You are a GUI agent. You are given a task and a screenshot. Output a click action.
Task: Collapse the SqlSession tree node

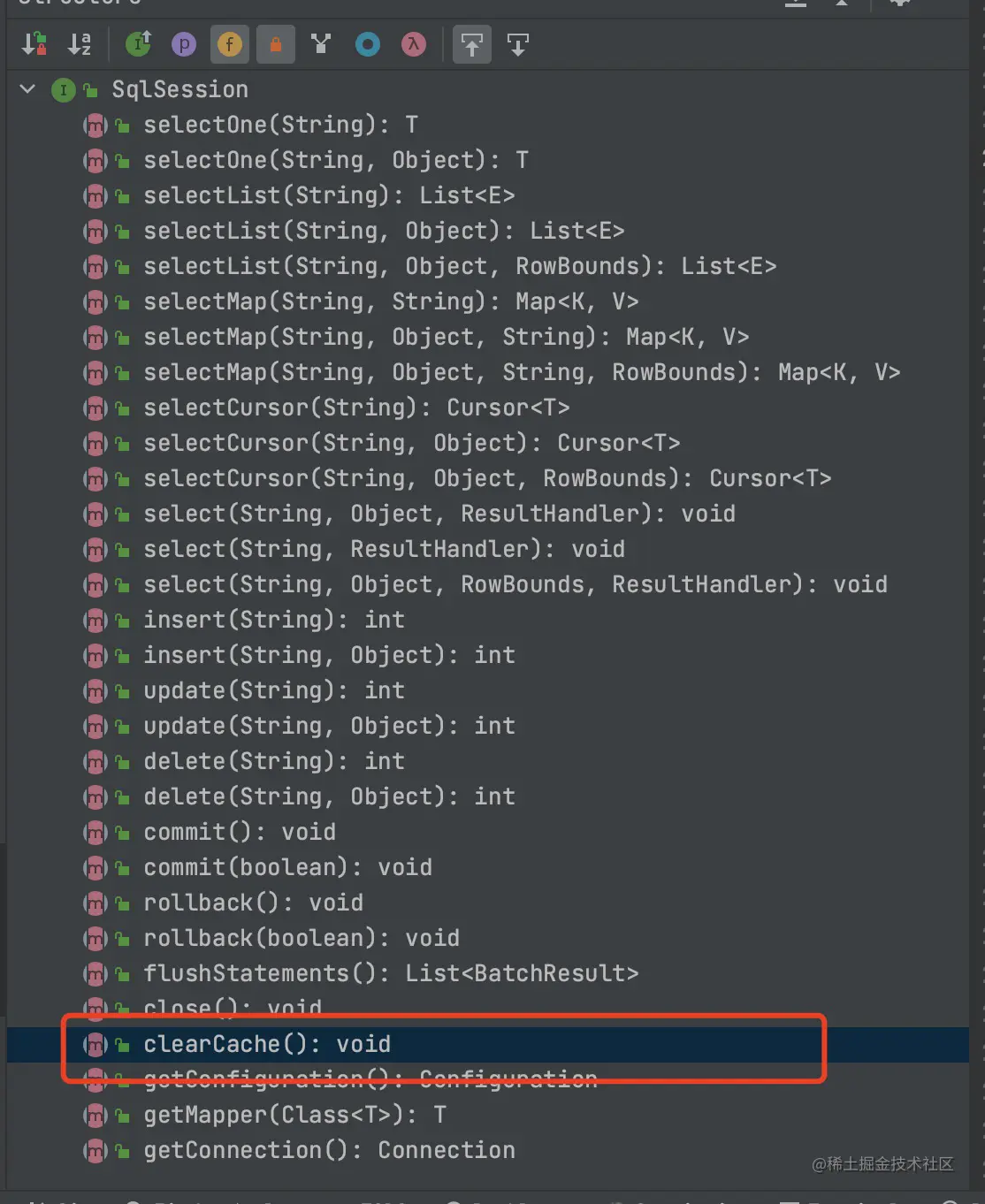pyautogui.click(x=27, y=89)
